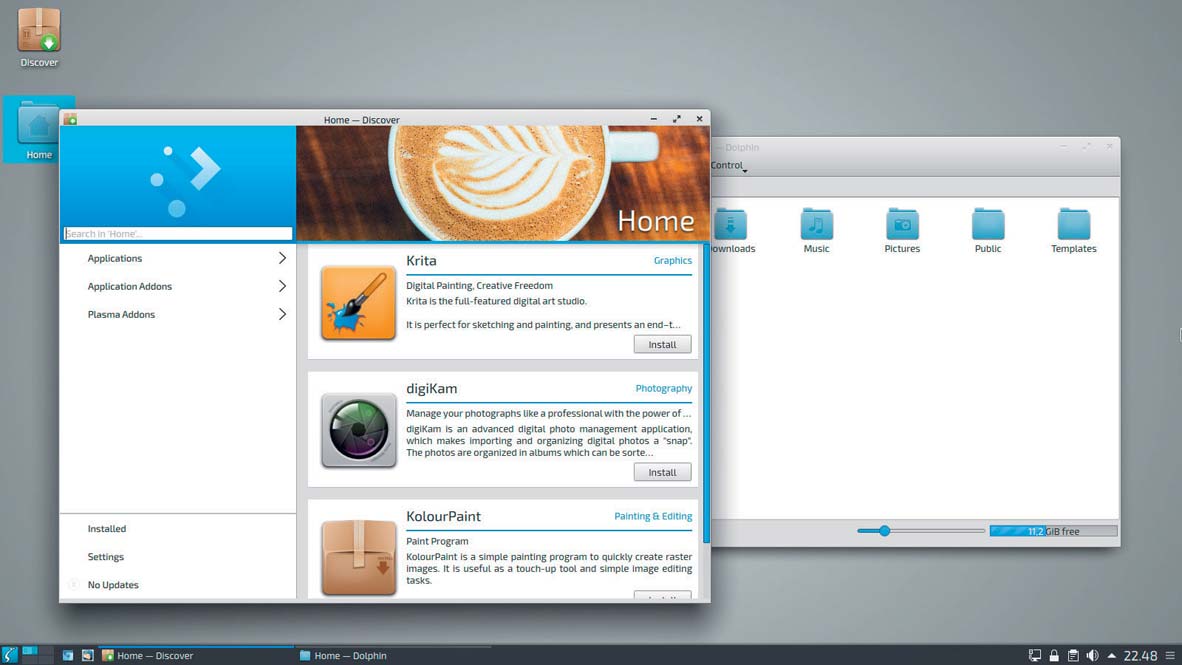This screenshot has height=665, width=1182.
Task: Open the panel hamburger menu at taskbar end
Action: click(x=1170, y=656)
